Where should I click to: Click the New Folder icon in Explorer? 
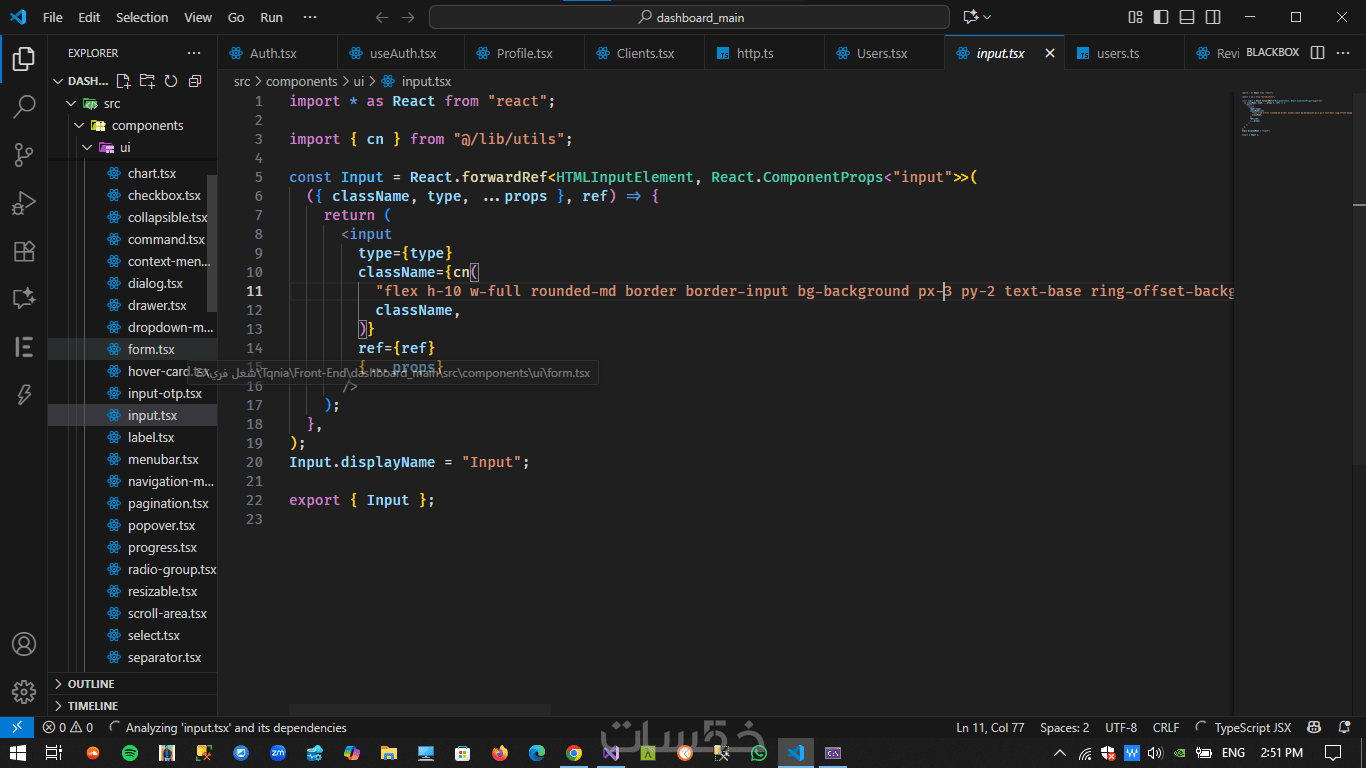(147, 81)
